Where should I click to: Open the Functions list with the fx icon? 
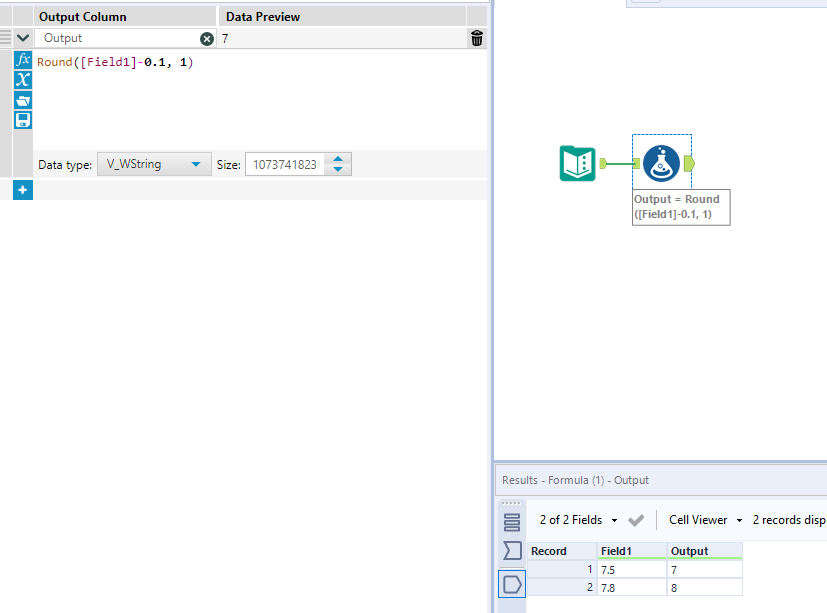coord(22,61)
